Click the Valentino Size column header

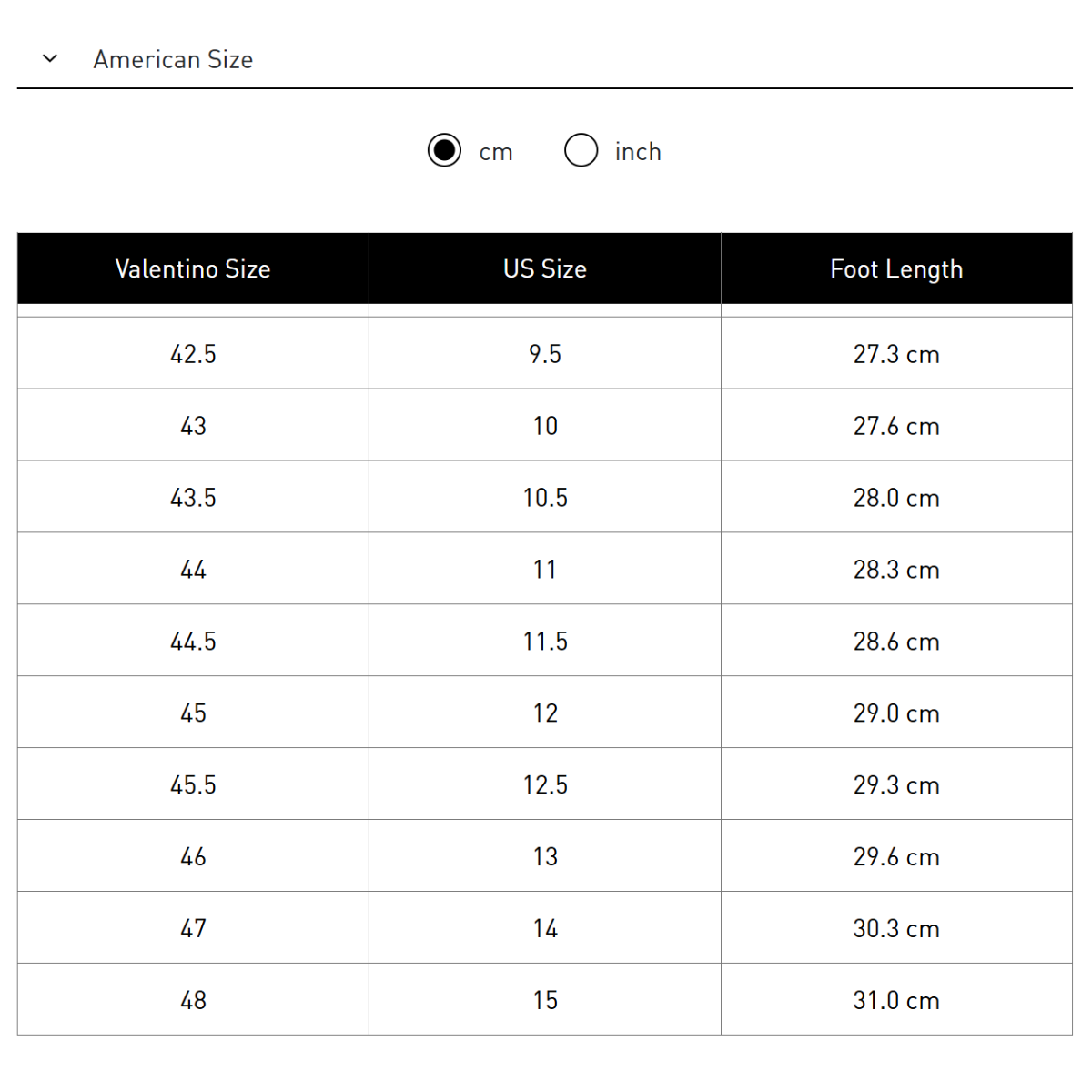[x=193, y=268]
